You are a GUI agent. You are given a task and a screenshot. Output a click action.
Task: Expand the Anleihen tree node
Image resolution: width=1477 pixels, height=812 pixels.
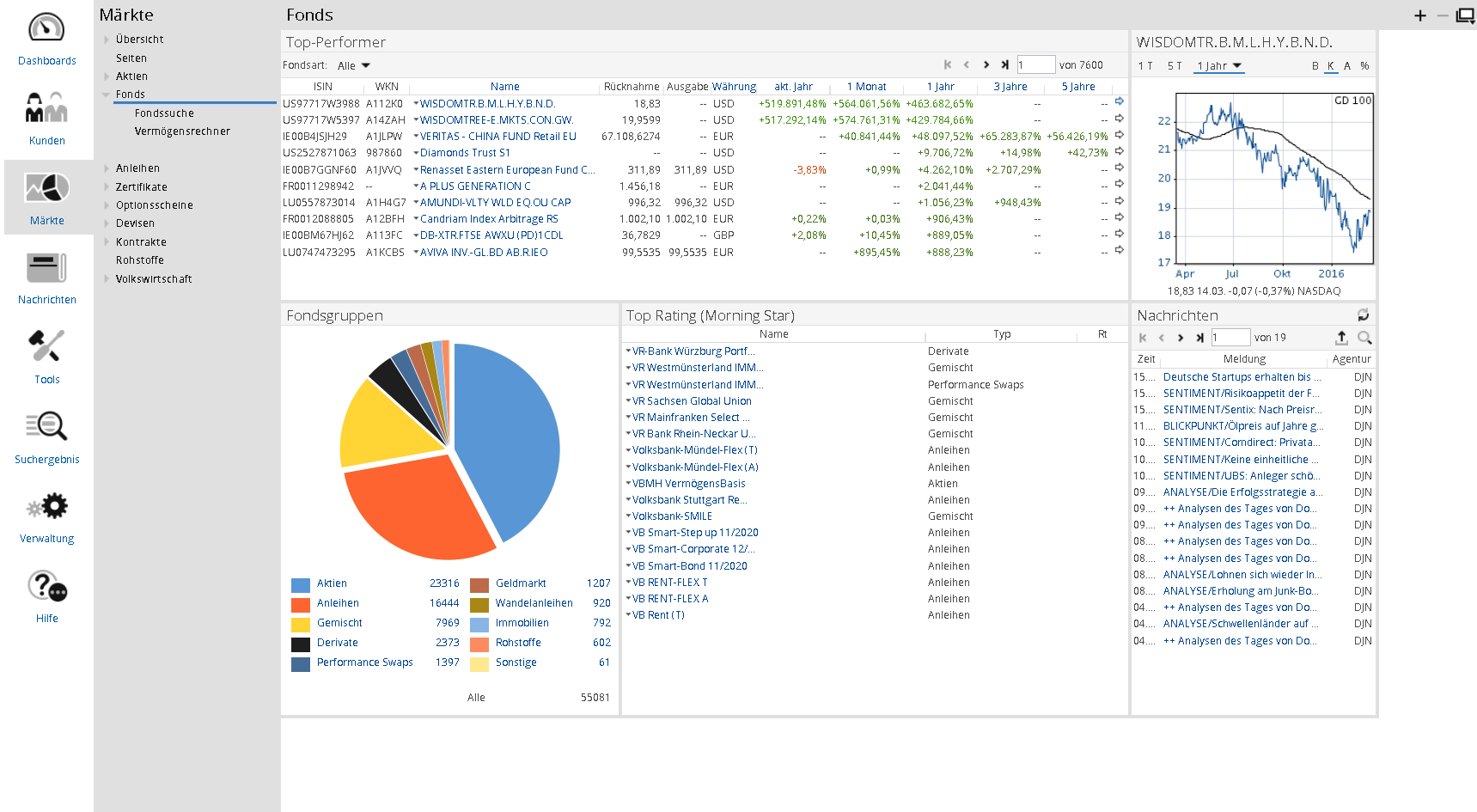point(107,168)
